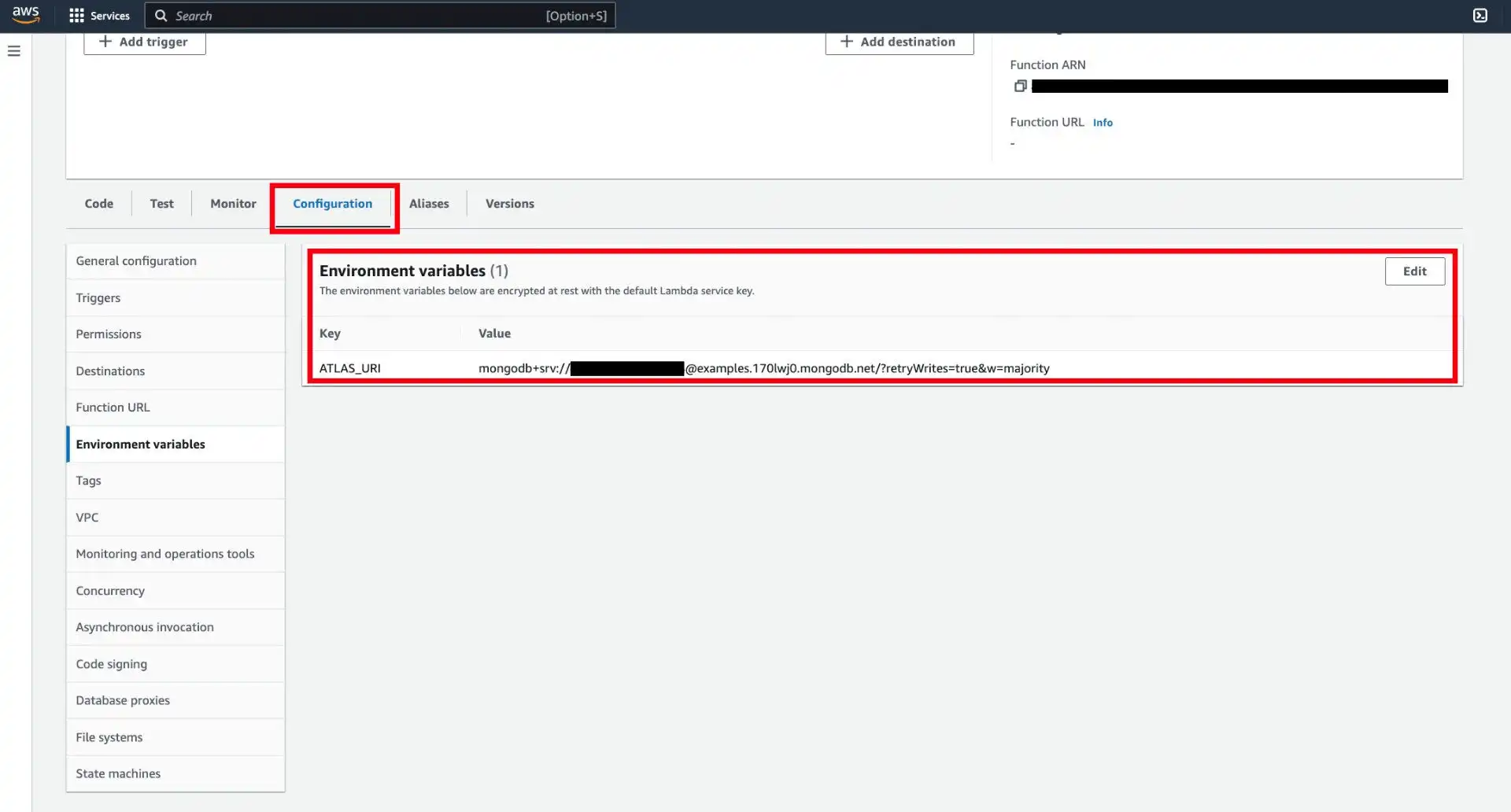View the VPC configuration section
The image size is (1511, 812).
point(87,517)
